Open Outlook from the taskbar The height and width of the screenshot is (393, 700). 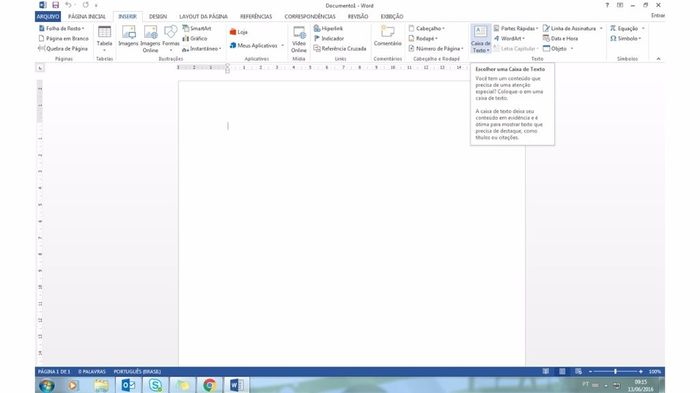tap(129, 385)
